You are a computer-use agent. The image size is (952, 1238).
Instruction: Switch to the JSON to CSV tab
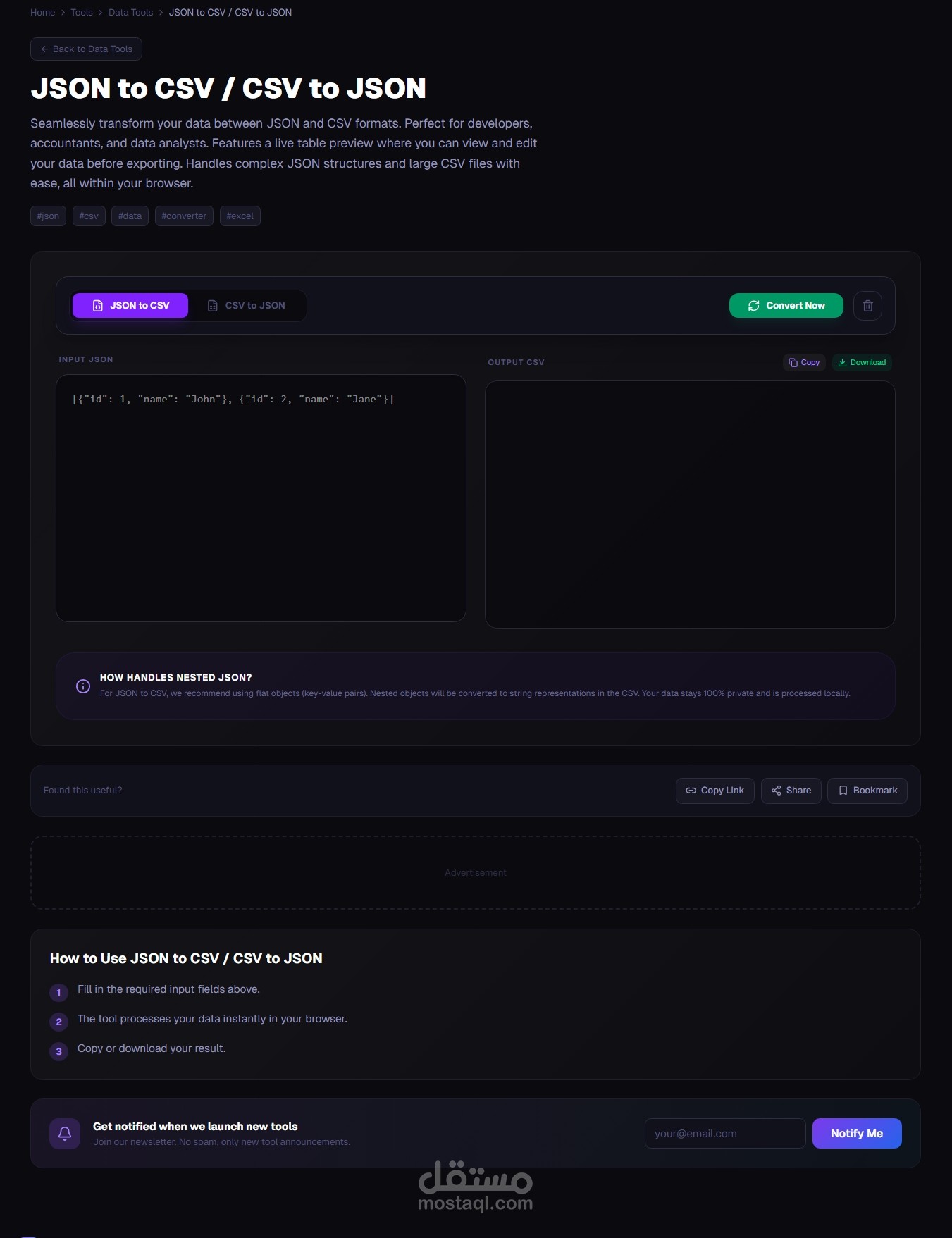pos(130,306)
